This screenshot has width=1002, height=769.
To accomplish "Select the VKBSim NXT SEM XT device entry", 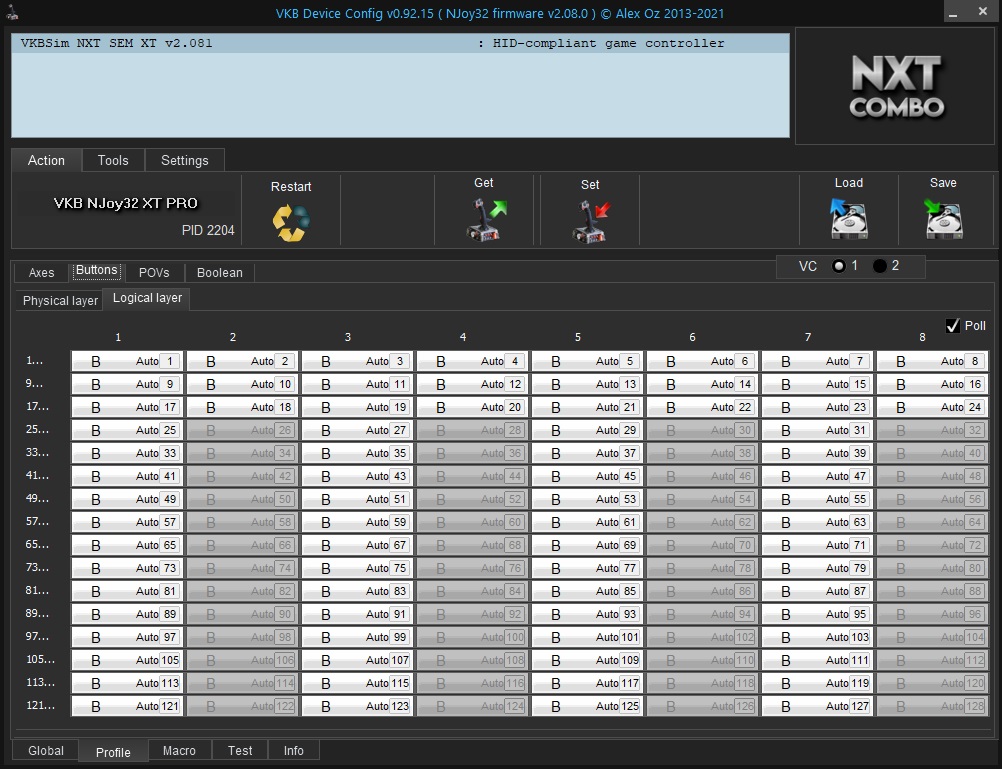I will tap(400, 44).
